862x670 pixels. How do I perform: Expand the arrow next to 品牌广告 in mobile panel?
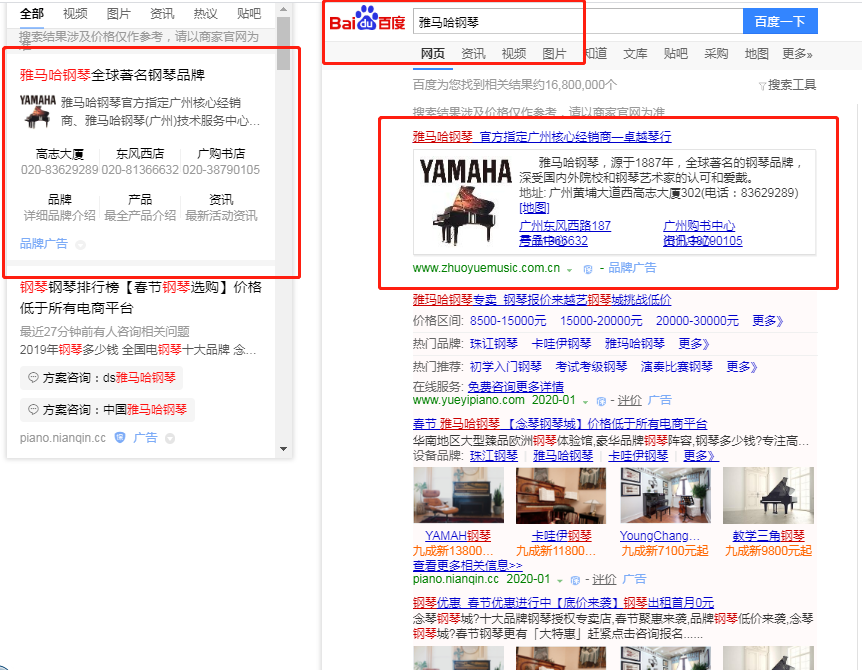click(81, 244)
